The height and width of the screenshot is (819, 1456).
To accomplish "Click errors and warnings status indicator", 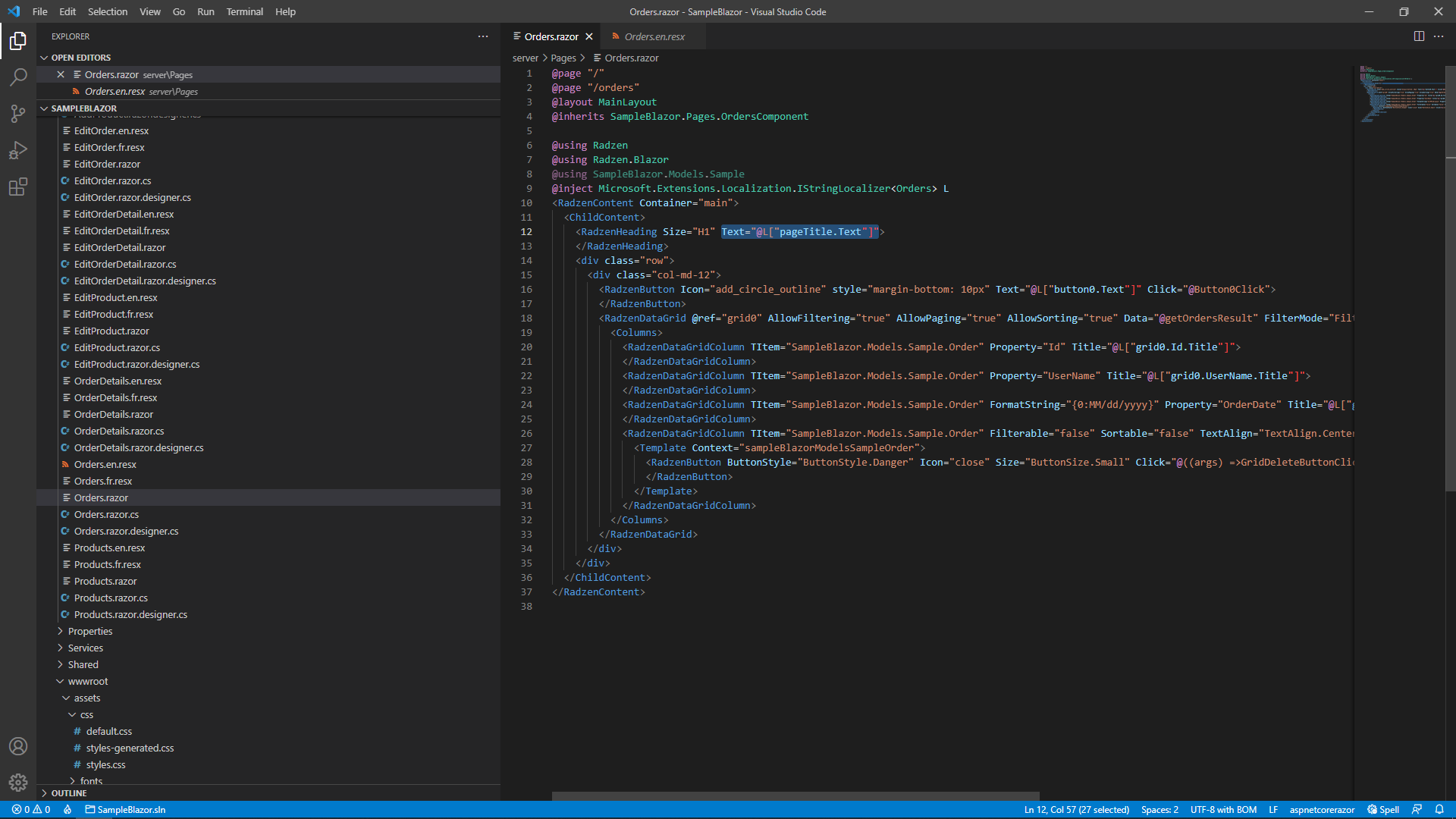I will (x=31, y=810).
